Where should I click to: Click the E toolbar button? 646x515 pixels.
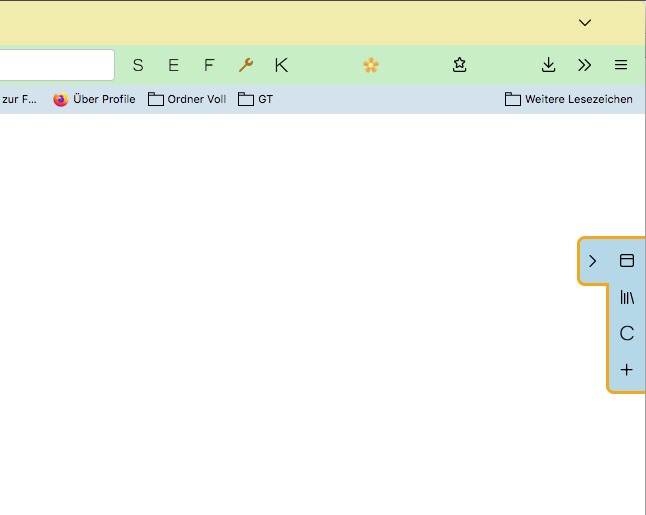173,65
